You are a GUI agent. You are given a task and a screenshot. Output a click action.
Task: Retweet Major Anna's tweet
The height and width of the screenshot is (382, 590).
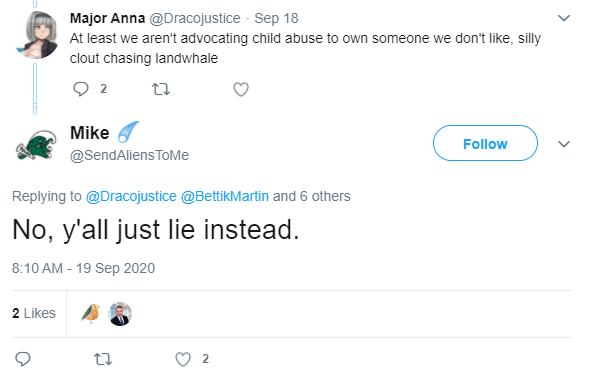[161, 89]
